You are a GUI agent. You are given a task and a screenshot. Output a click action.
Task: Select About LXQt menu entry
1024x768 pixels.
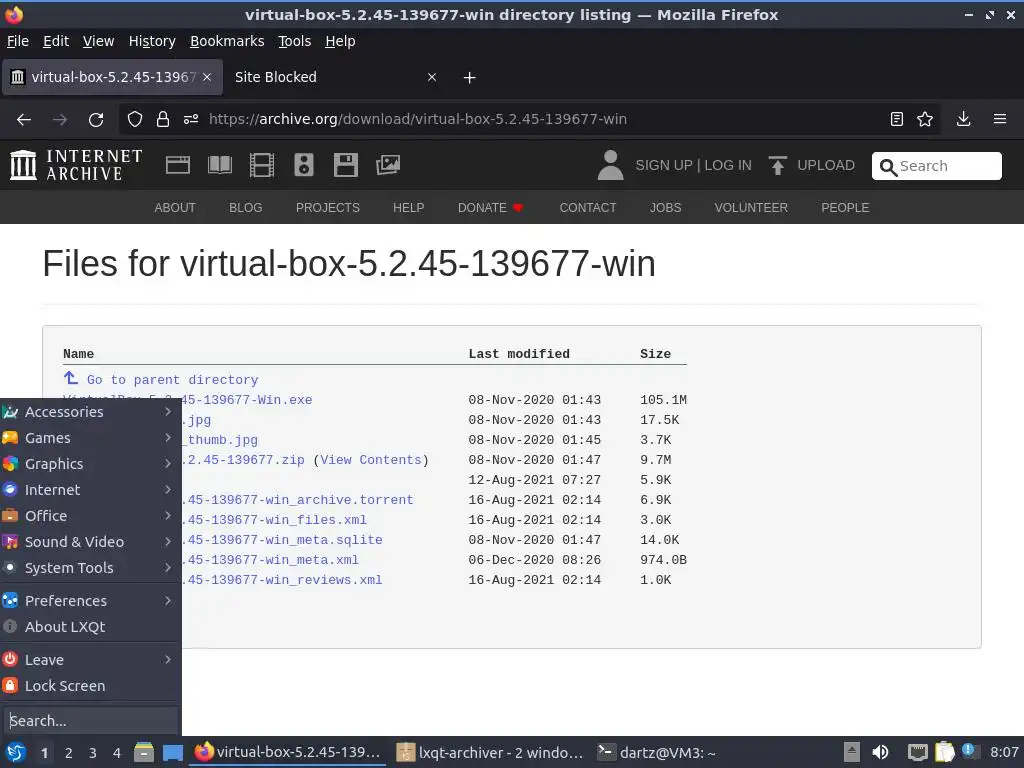pos(91,627)
